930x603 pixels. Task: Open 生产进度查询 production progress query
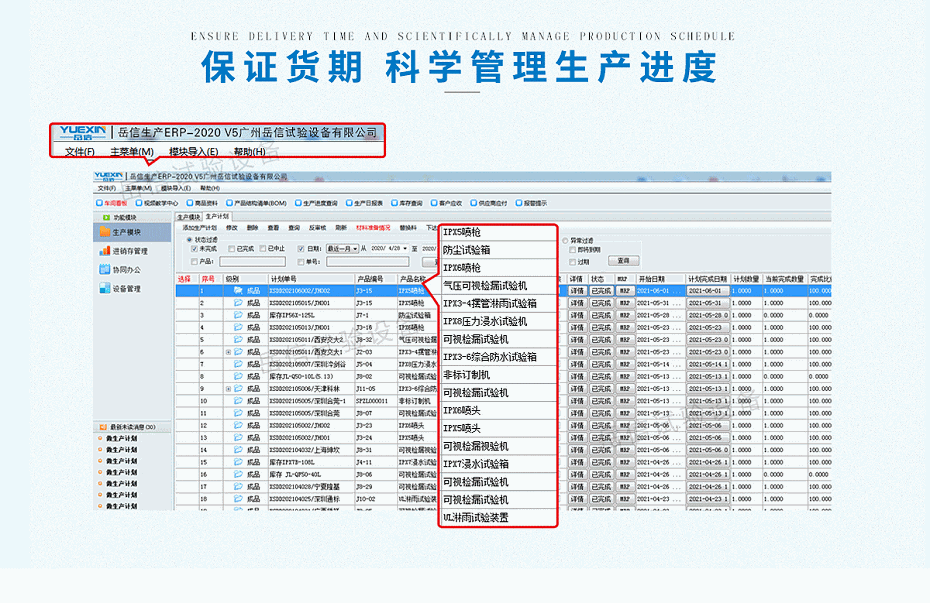pyautogui.click(x=322, y=200)
